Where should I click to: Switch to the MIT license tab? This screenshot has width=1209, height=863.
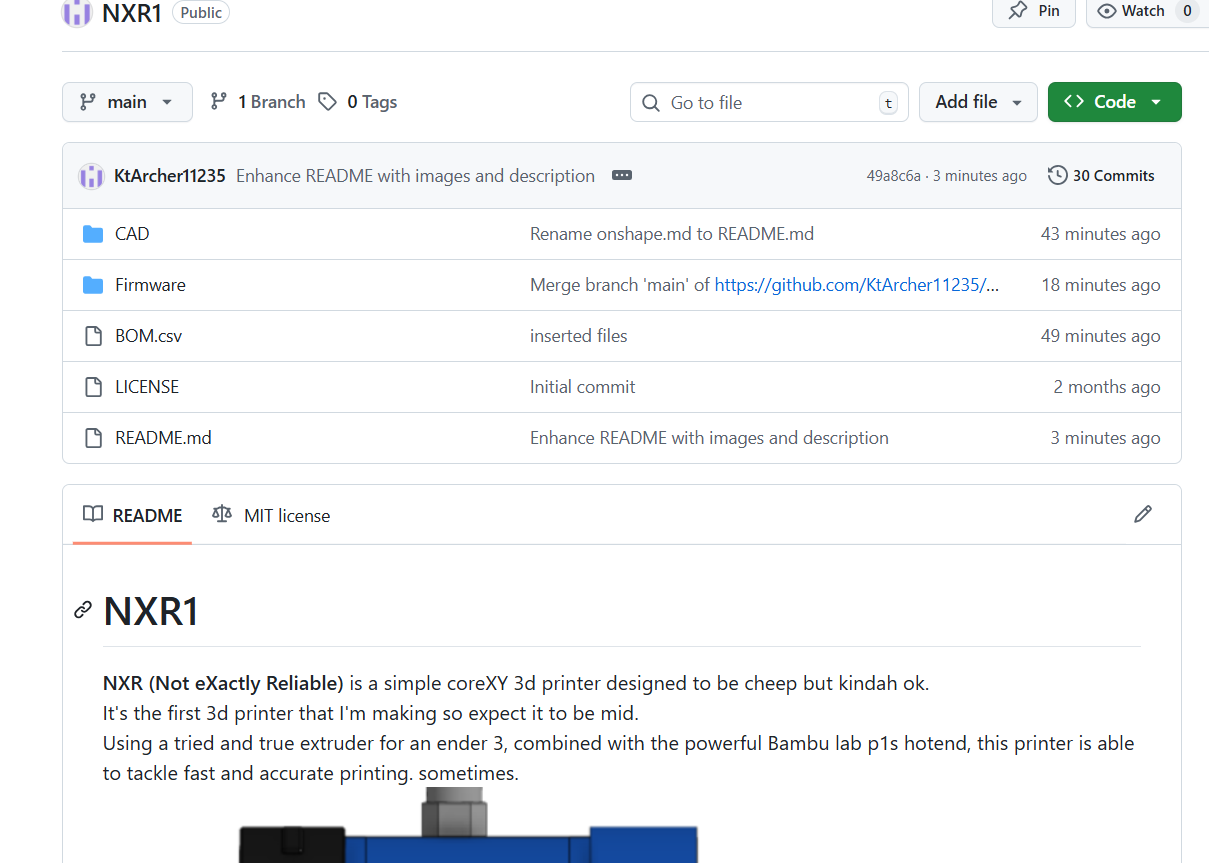[271, 516]
